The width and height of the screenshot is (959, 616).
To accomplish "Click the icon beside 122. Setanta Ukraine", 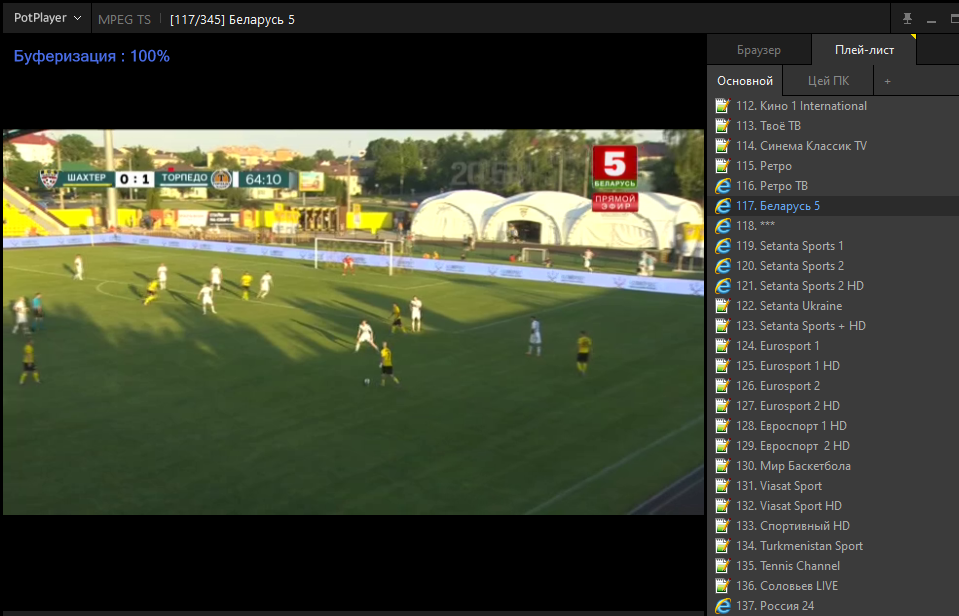I will tap(722, 306).
